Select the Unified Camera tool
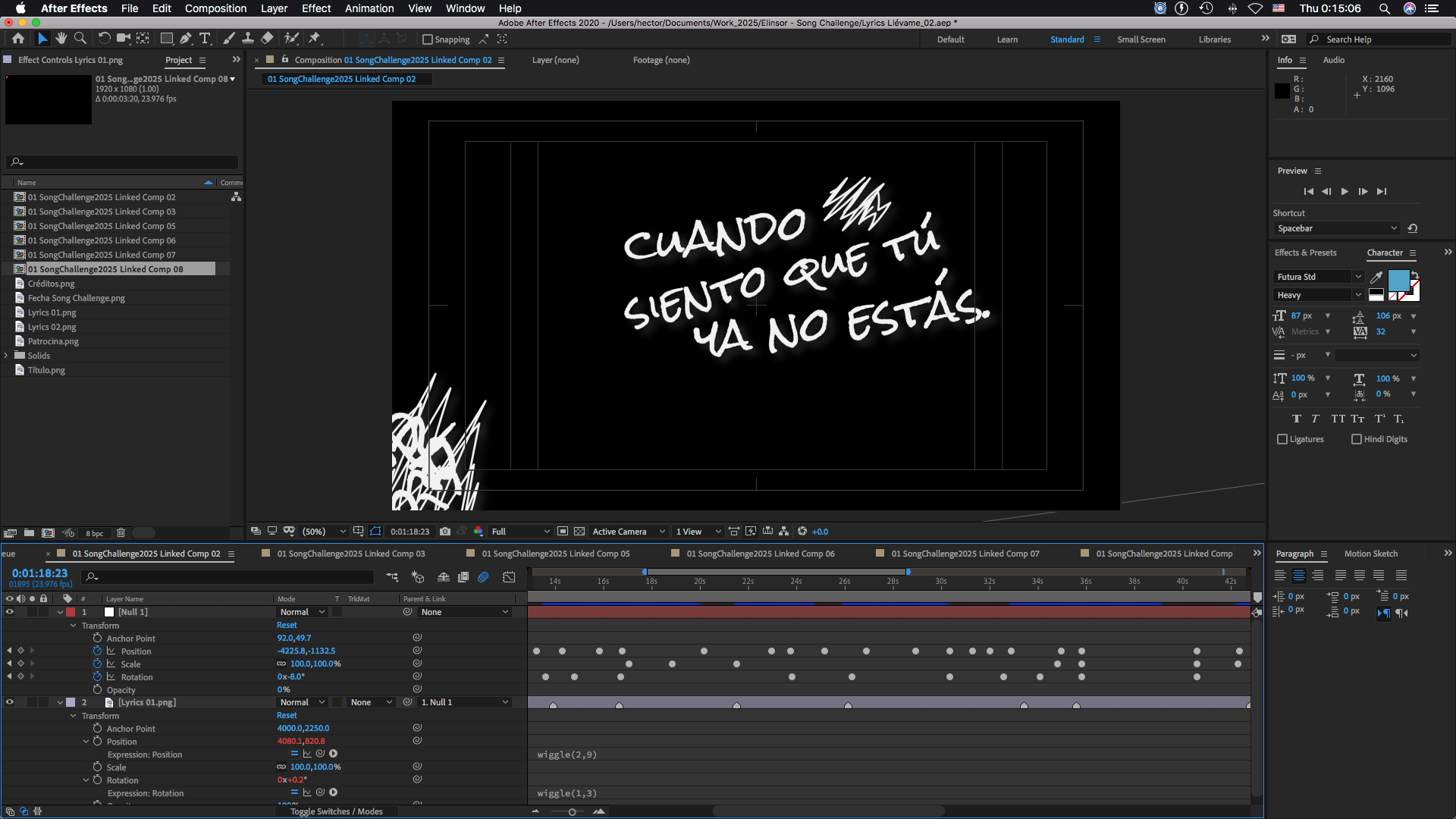Screen dimensions: 1456x819 click(123, 39)
